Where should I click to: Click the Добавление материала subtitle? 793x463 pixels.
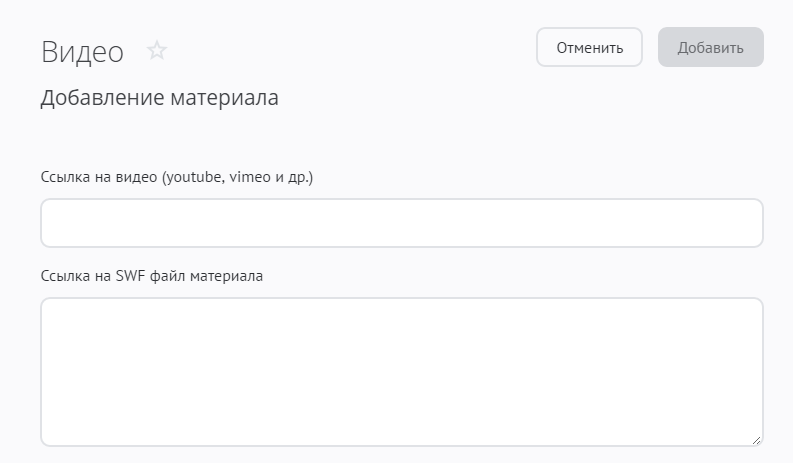click(x=159, y=98)
